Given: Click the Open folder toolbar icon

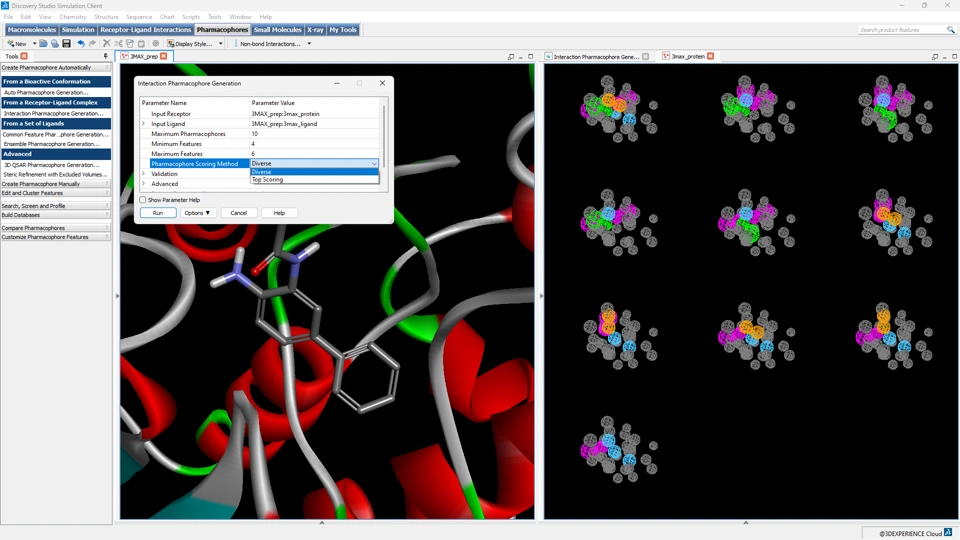Looking at the screenshot, I should (43, 43).
